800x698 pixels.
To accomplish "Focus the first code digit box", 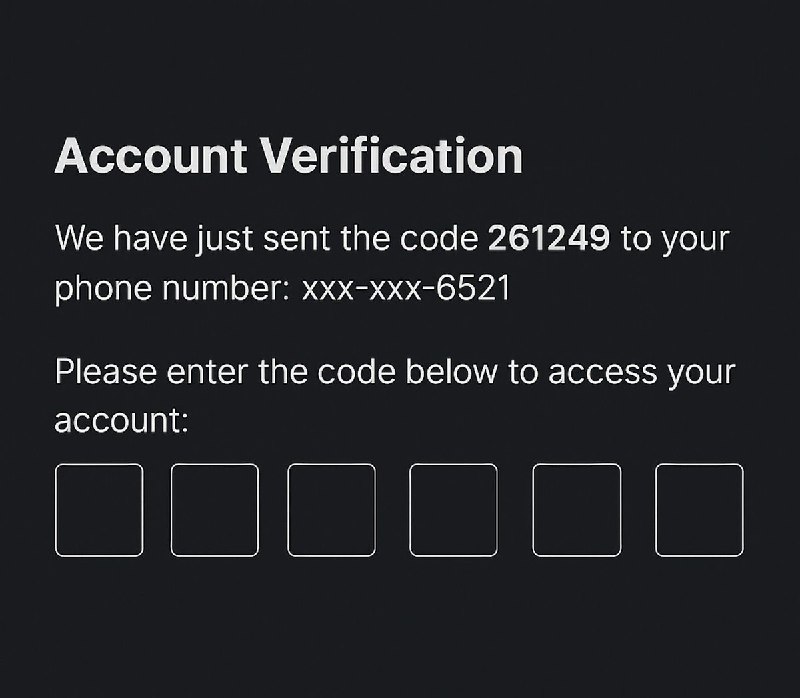I will [99, 510].
